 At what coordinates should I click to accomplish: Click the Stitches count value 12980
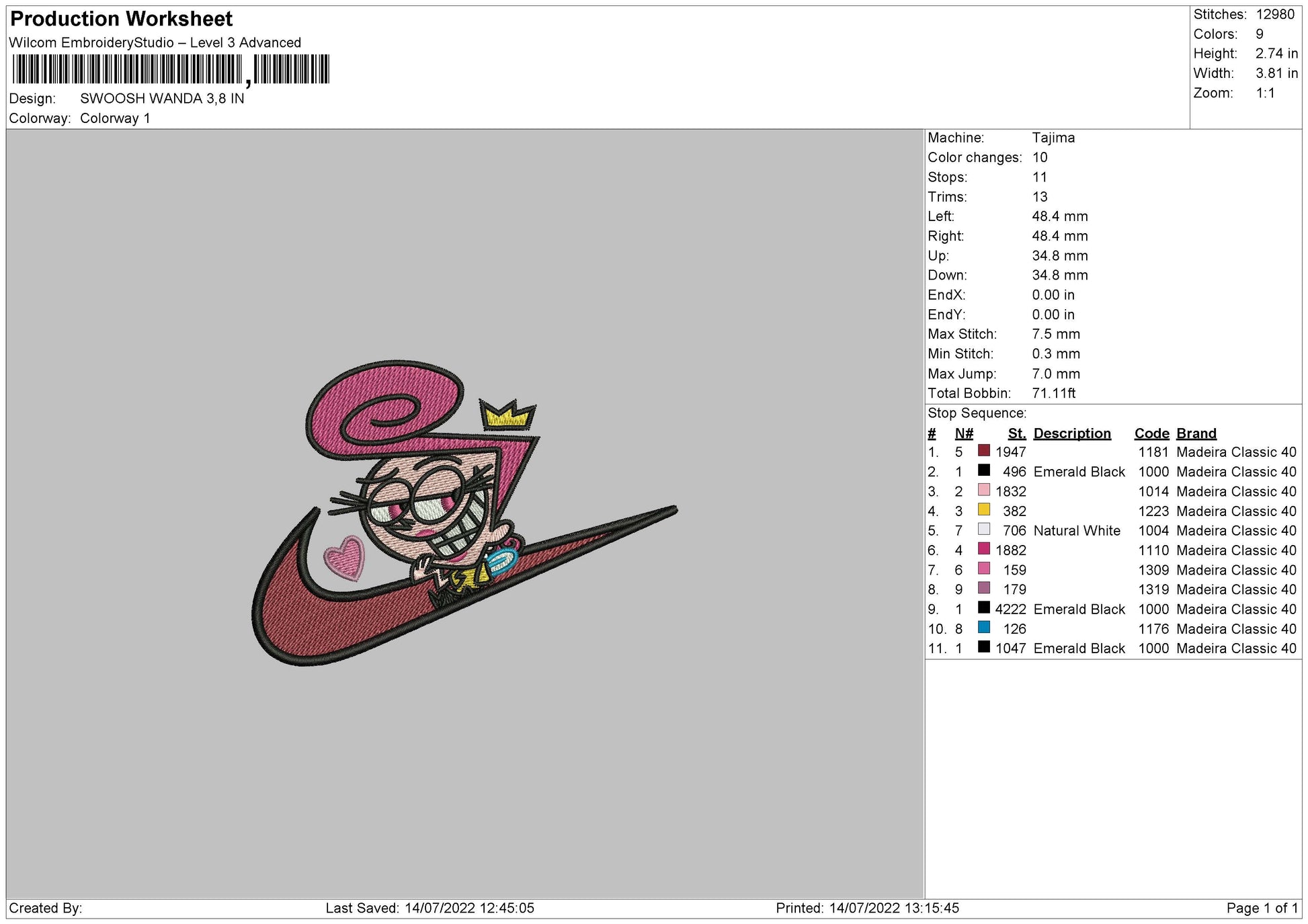1274,14
